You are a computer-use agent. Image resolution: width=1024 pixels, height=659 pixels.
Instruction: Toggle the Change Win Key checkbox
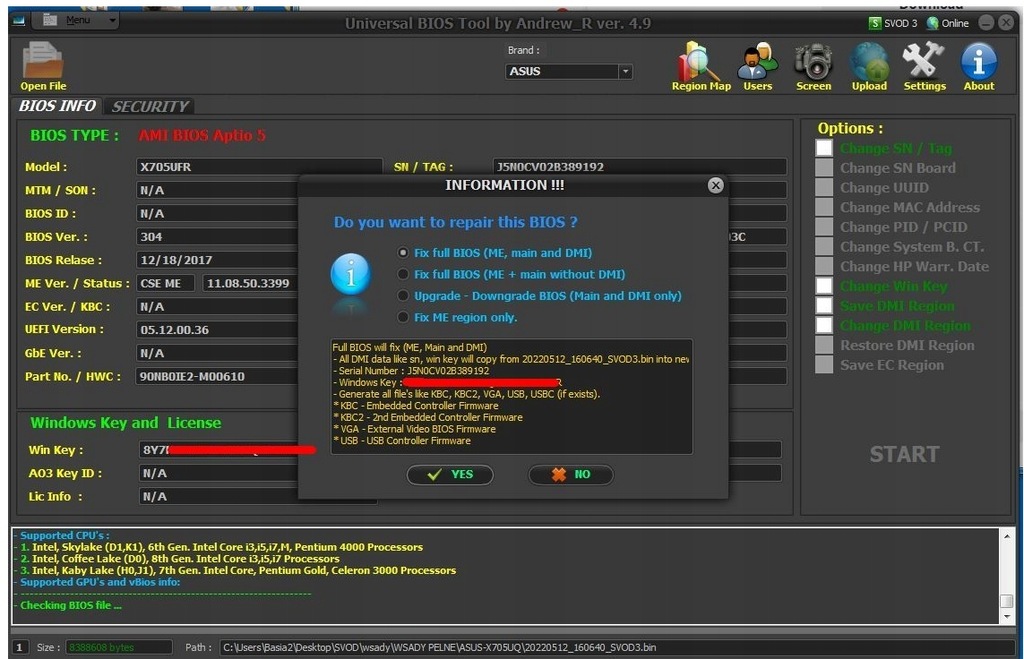823,286
